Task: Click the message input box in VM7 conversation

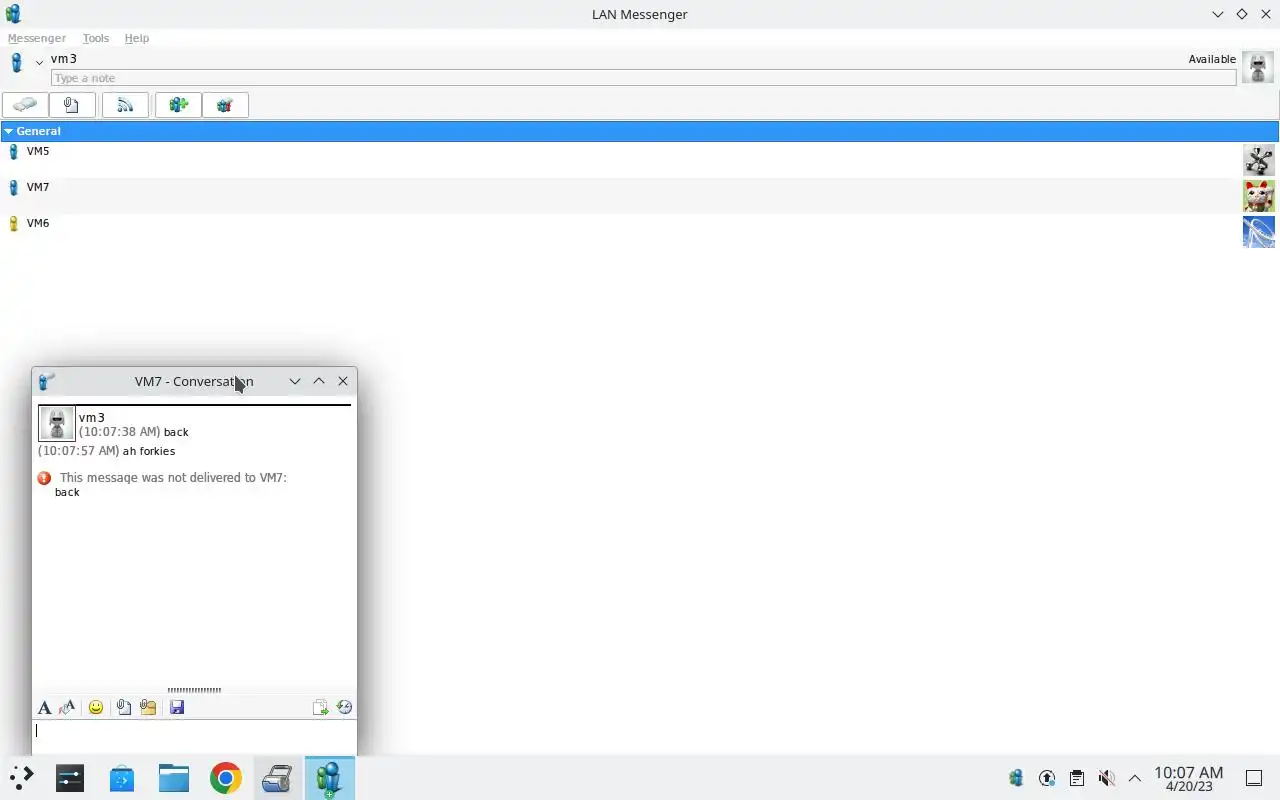Action: tap(194, 737)
